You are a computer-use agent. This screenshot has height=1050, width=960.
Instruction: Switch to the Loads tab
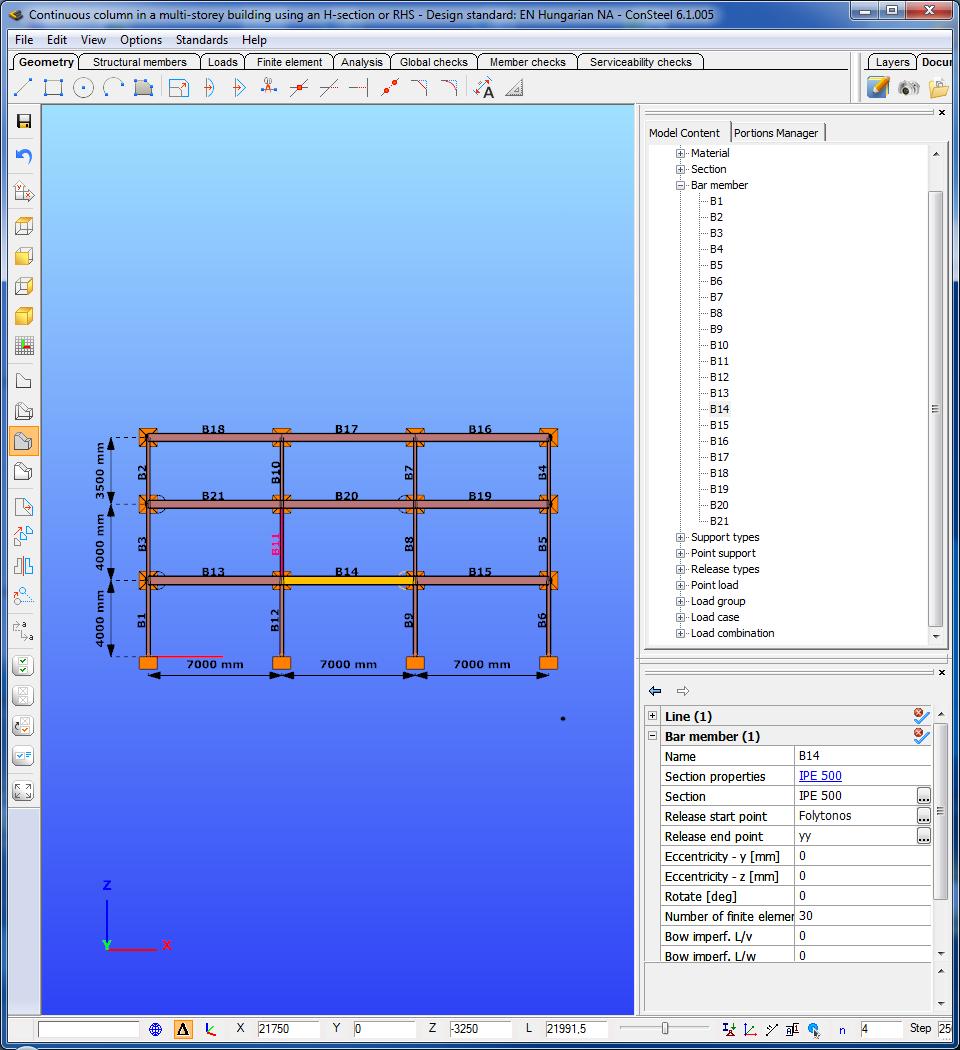(222, 62)
